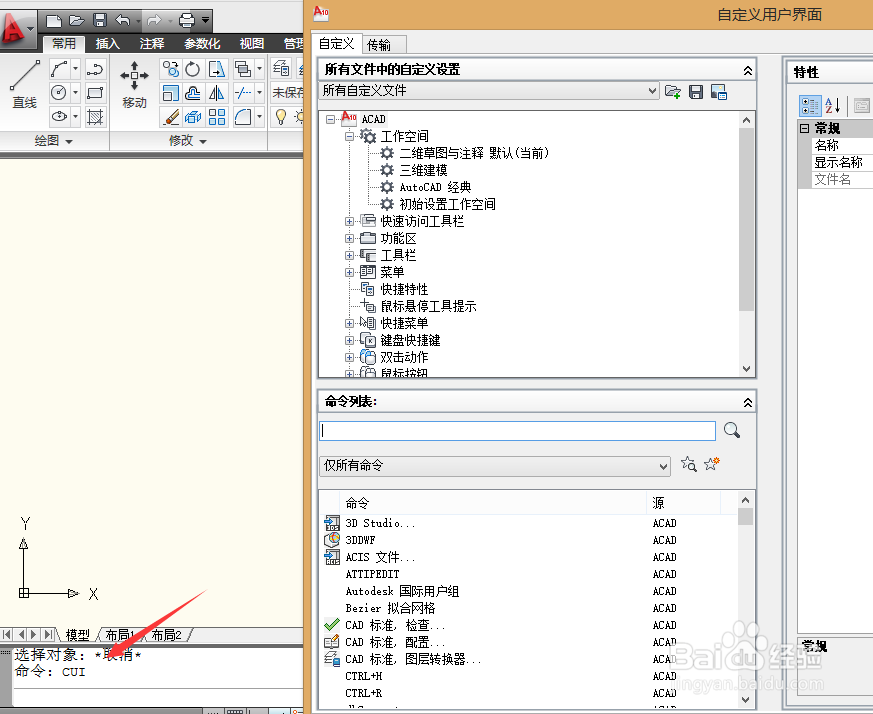Select the circle drawing tool
Image resolution: width=873 pixels, height=714 pixels.
[59, 92]
